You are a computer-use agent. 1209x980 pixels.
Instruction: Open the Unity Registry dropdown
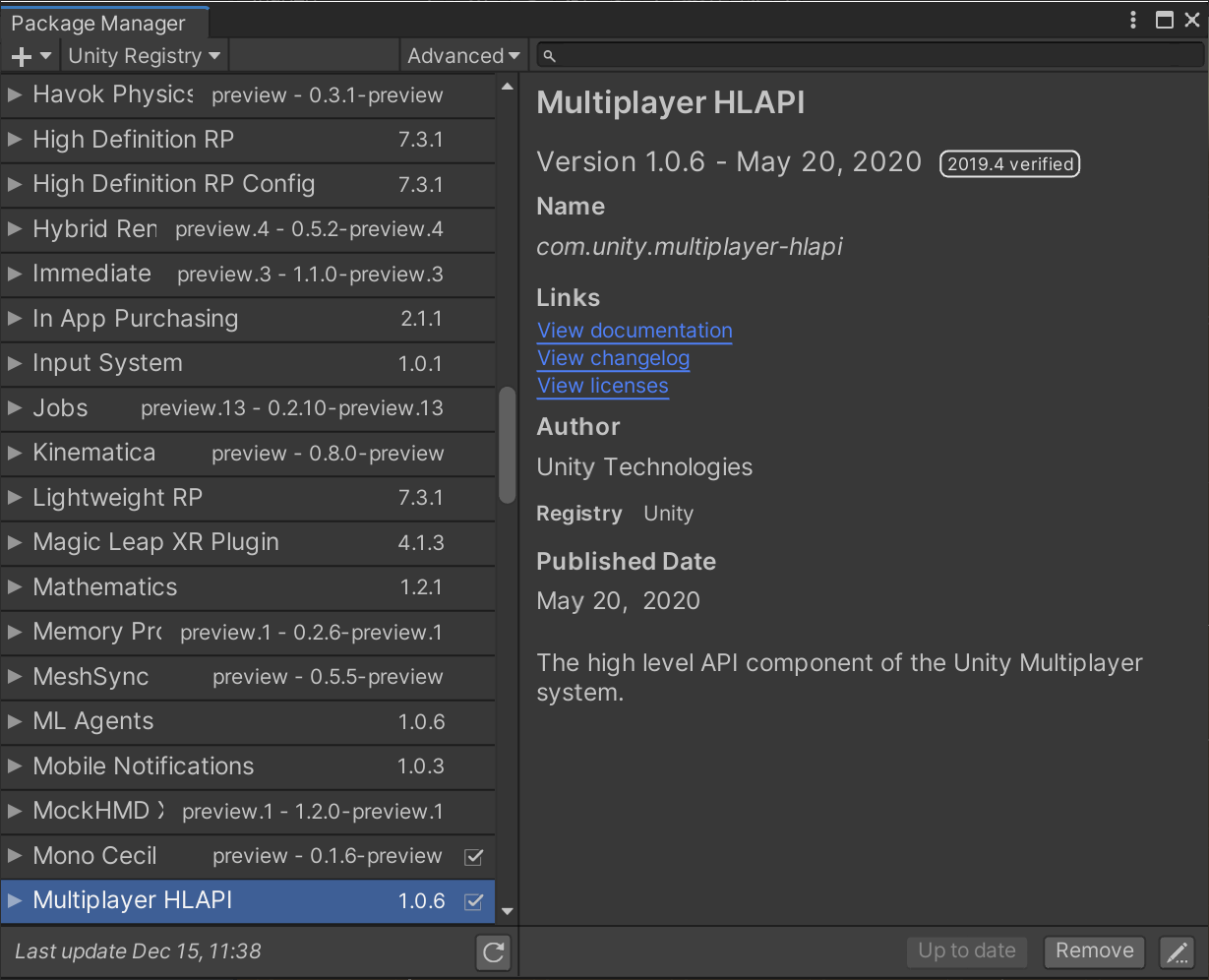[145, 56]
